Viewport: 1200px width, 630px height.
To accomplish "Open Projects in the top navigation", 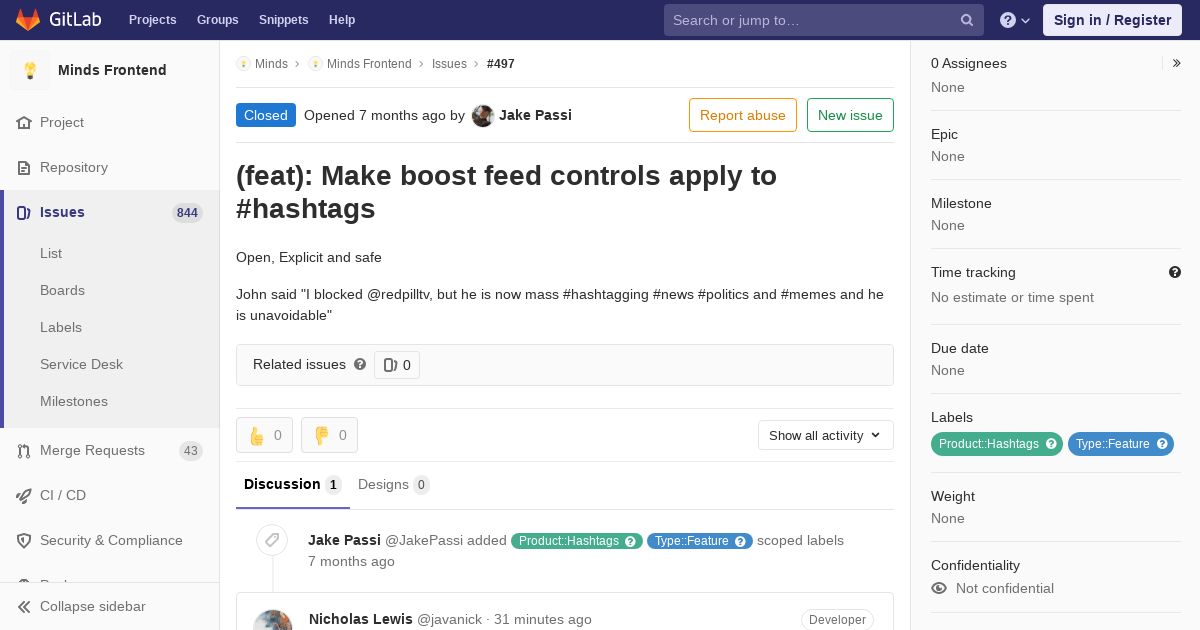I will (x=152, y=20).
